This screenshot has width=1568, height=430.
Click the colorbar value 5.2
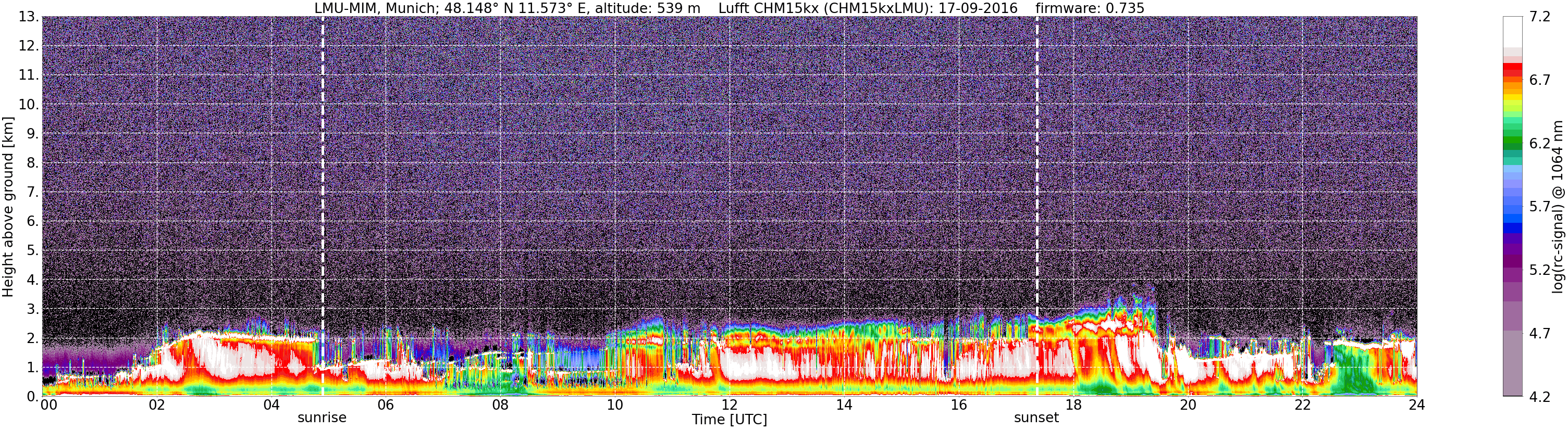1540,270
